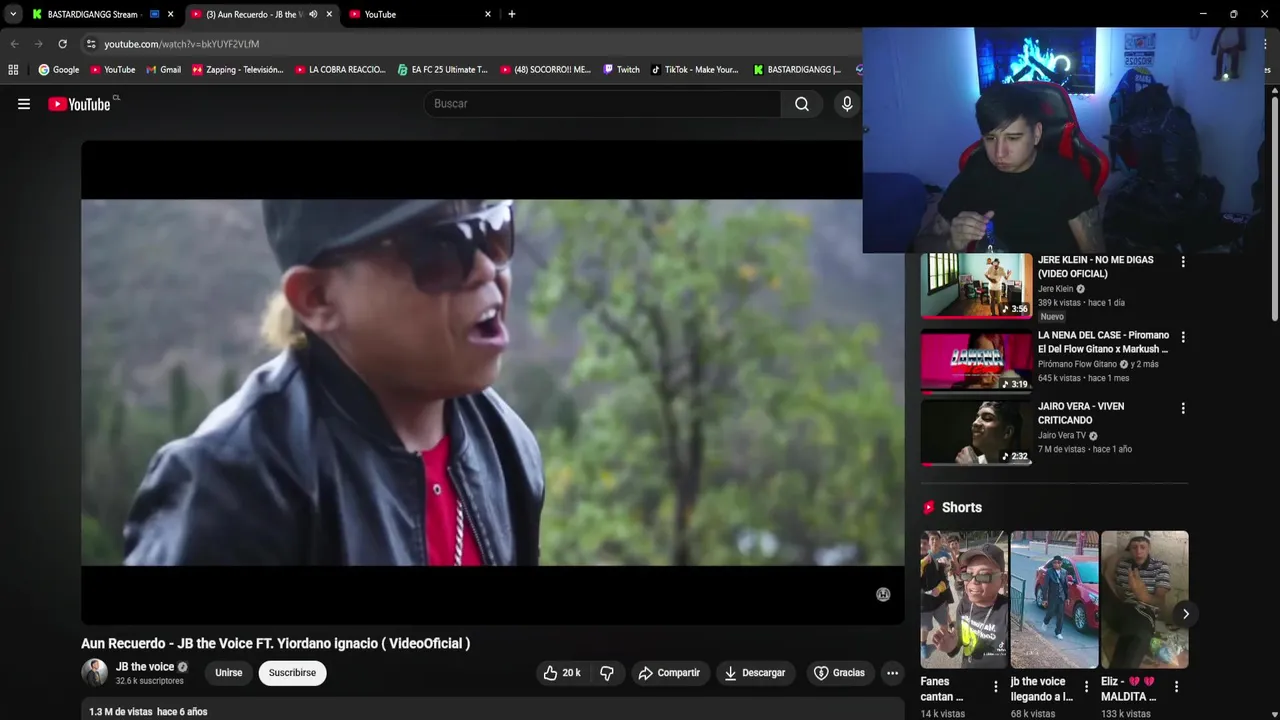Send thanks using Gracias button
1280x720 pixels.
(839, 673)
